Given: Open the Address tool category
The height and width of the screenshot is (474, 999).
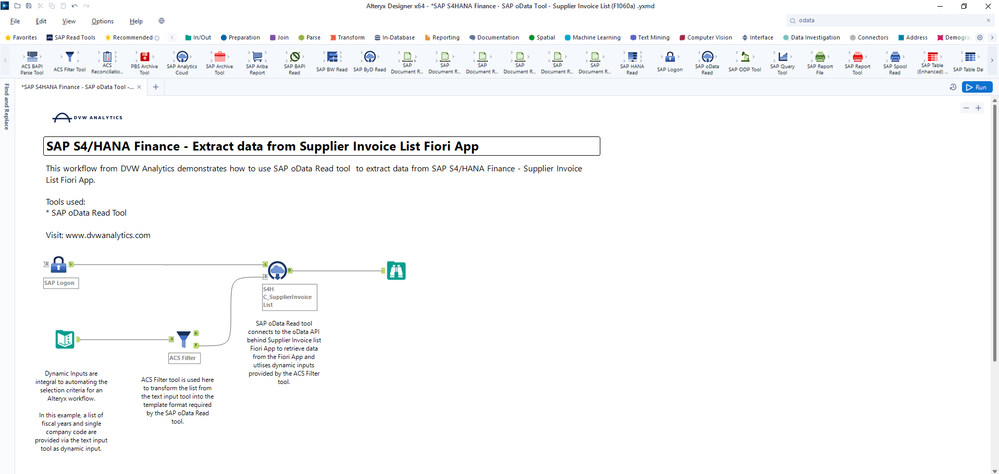Looking at the screenshot, I should click(x=913, y=38).
